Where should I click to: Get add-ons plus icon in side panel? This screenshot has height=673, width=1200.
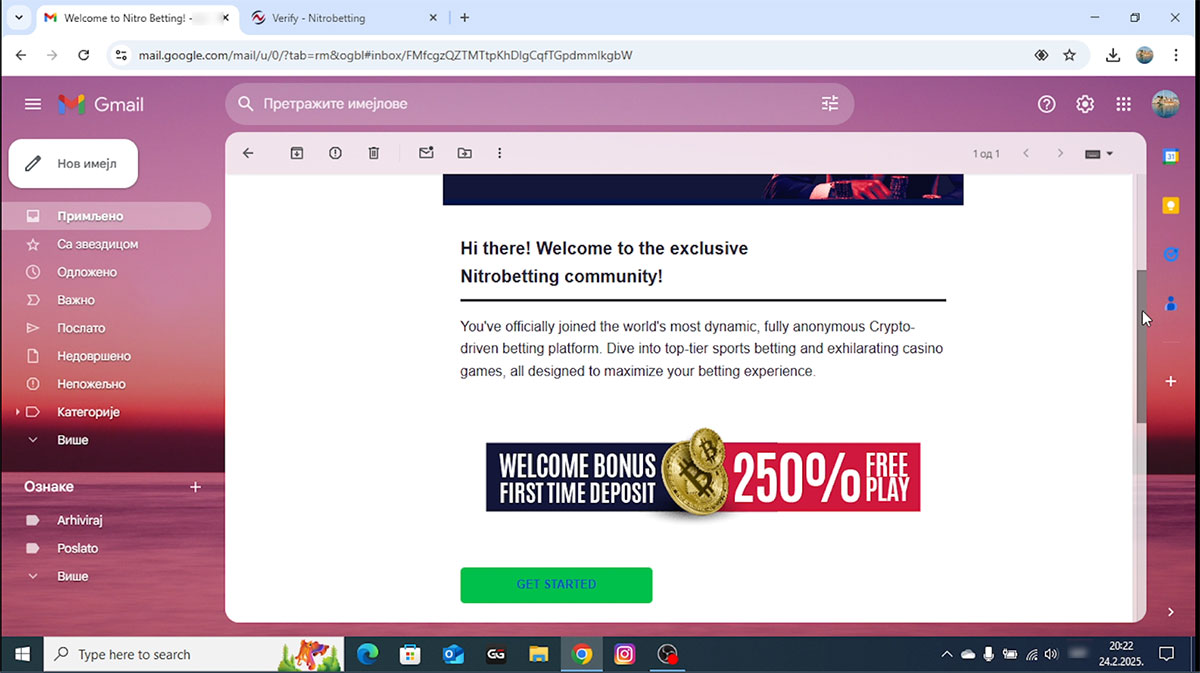[x=1171, y=381]
